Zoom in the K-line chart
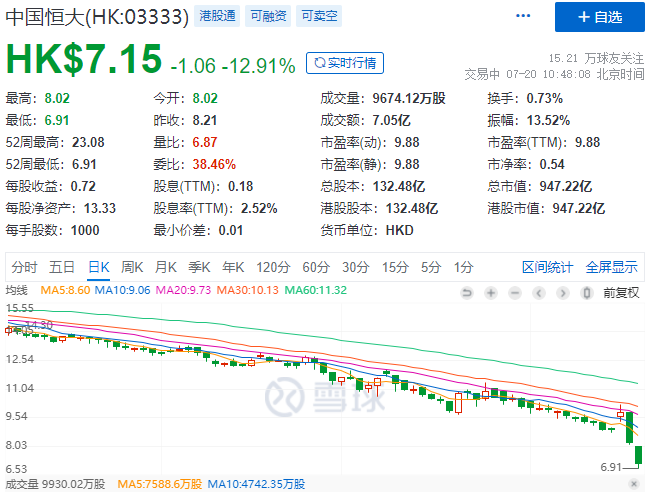This screenshot has height=492, width=646. 491,293
